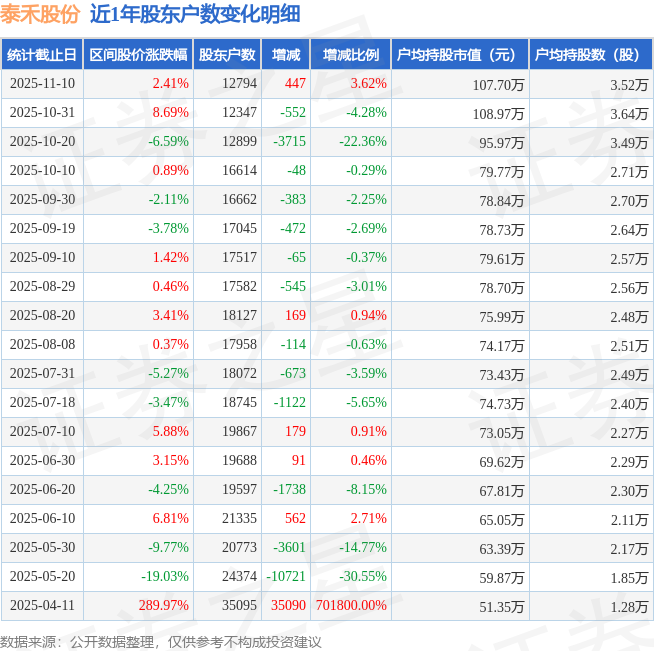The width and height of the screenshot is (654, 651).
Task: Click the change value 35090
Action: [x=288, y=605]
